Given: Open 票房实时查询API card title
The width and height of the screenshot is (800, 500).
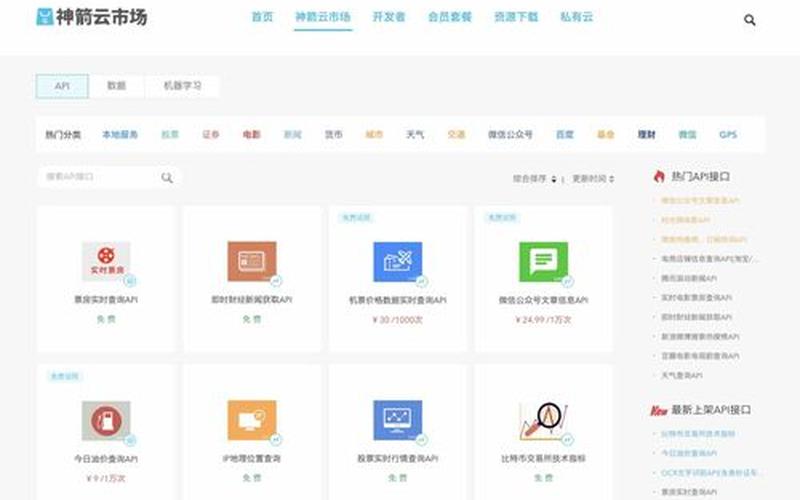Looking at the screenshot, I should pyautogui.click(x=106, y=299).
